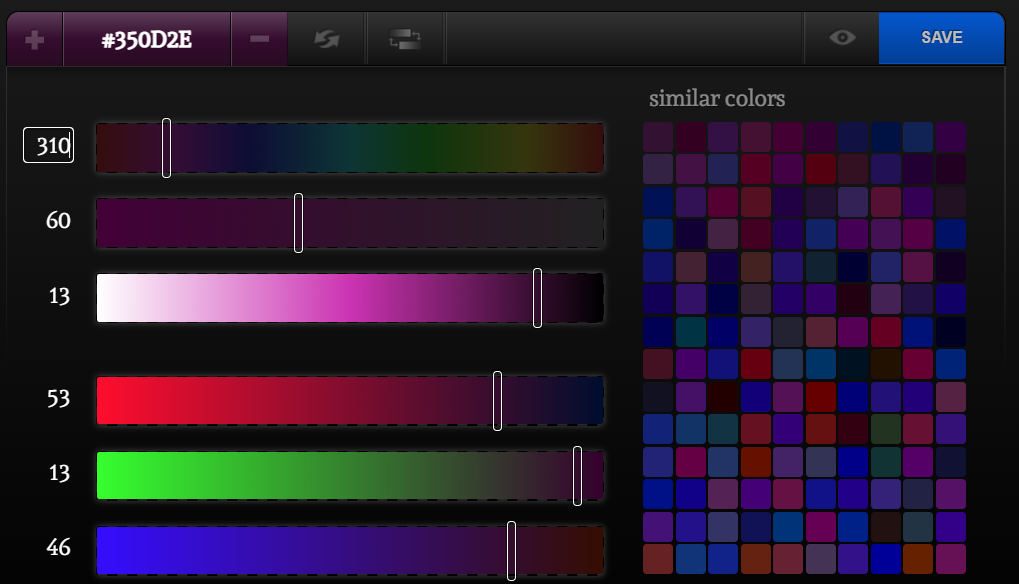Click the plus icon to add a color
The width and height of the screenshot is (1019, 584).
click(33, 38)
